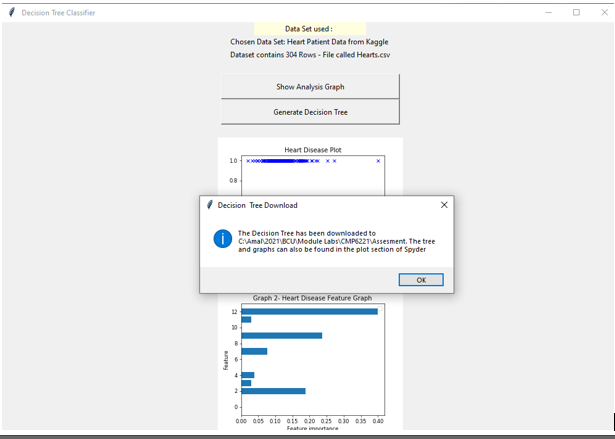Click the bar at feature 7
The height and width of the screenshot is (439, 615).
pyautogui.click(x=254, y=352)
